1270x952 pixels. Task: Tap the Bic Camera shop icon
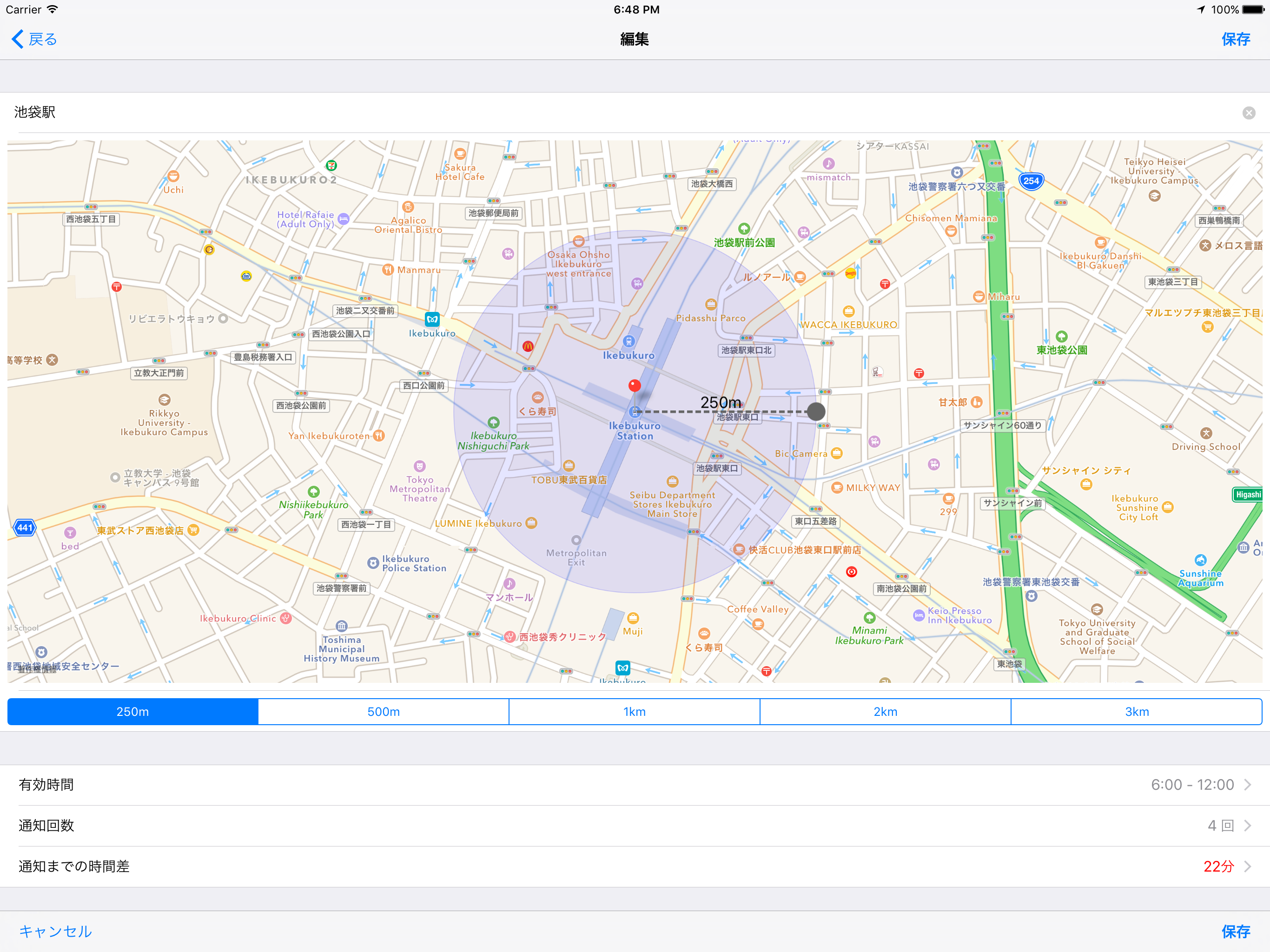tap(837, 453)
